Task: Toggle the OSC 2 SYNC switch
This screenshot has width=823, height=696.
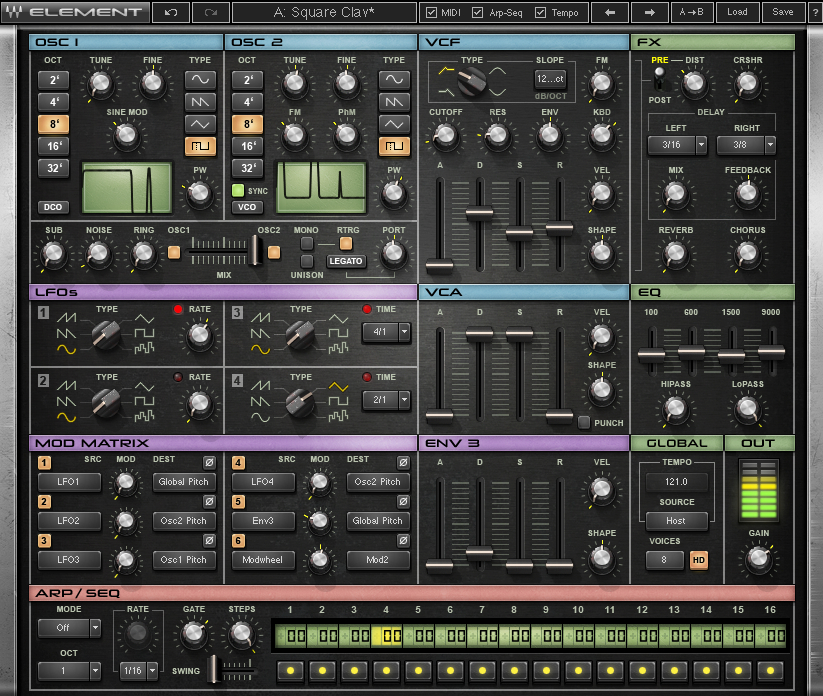Action: tap(237, 190)
